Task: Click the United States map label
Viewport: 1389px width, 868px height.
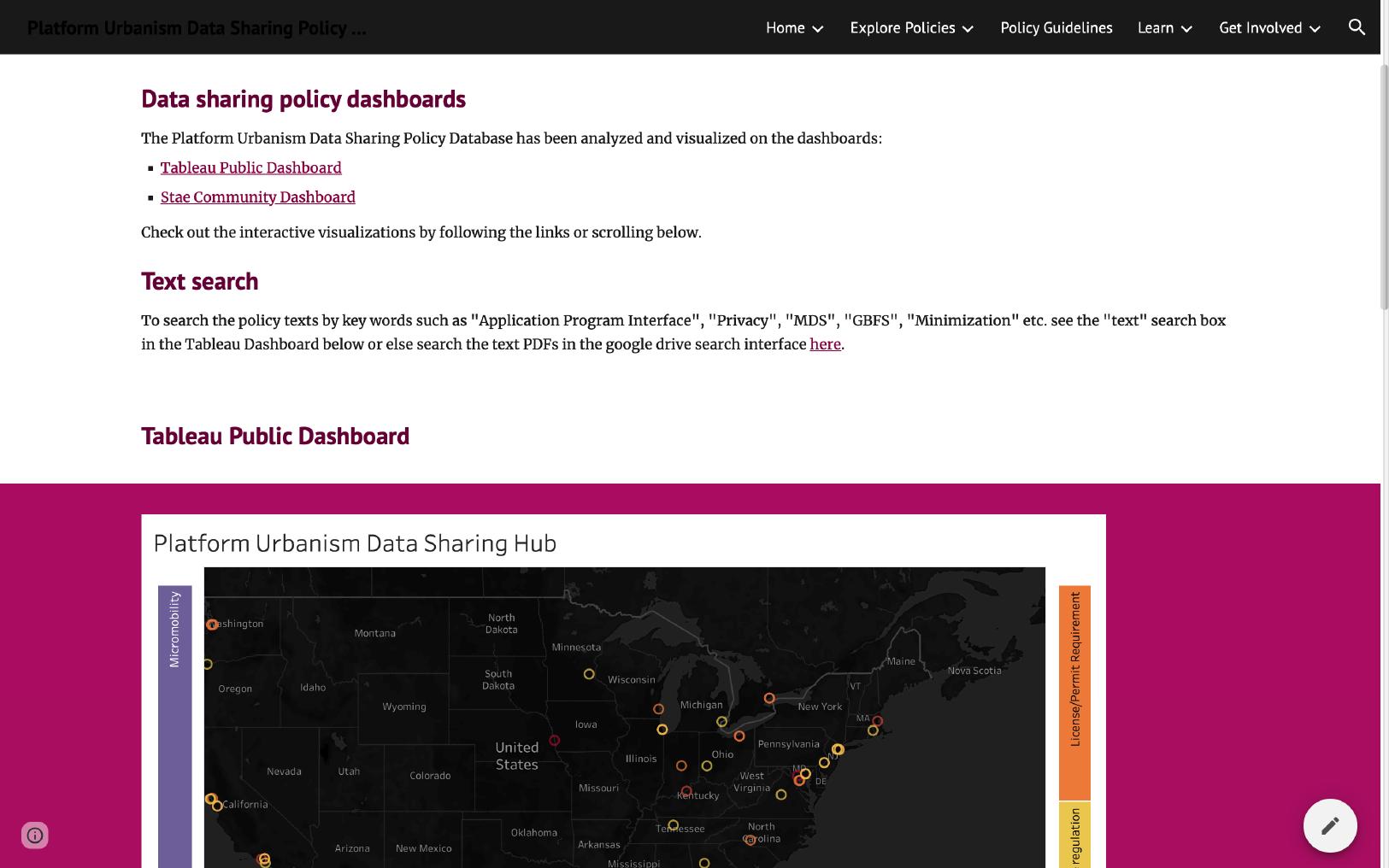Action: [517, 755]
